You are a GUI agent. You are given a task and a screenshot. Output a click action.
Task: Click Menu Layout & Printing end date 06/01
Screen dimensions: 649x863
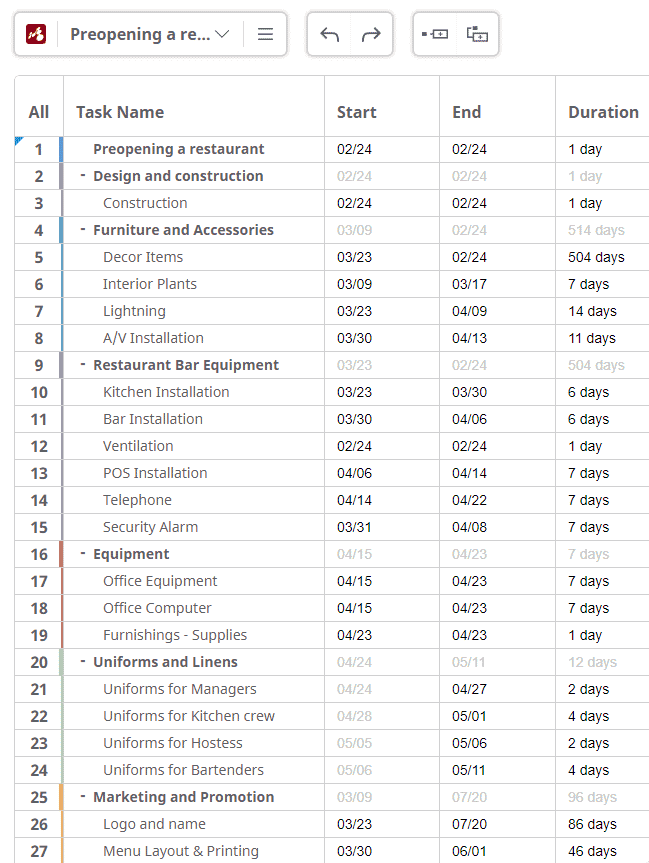(x=470, y=851)
